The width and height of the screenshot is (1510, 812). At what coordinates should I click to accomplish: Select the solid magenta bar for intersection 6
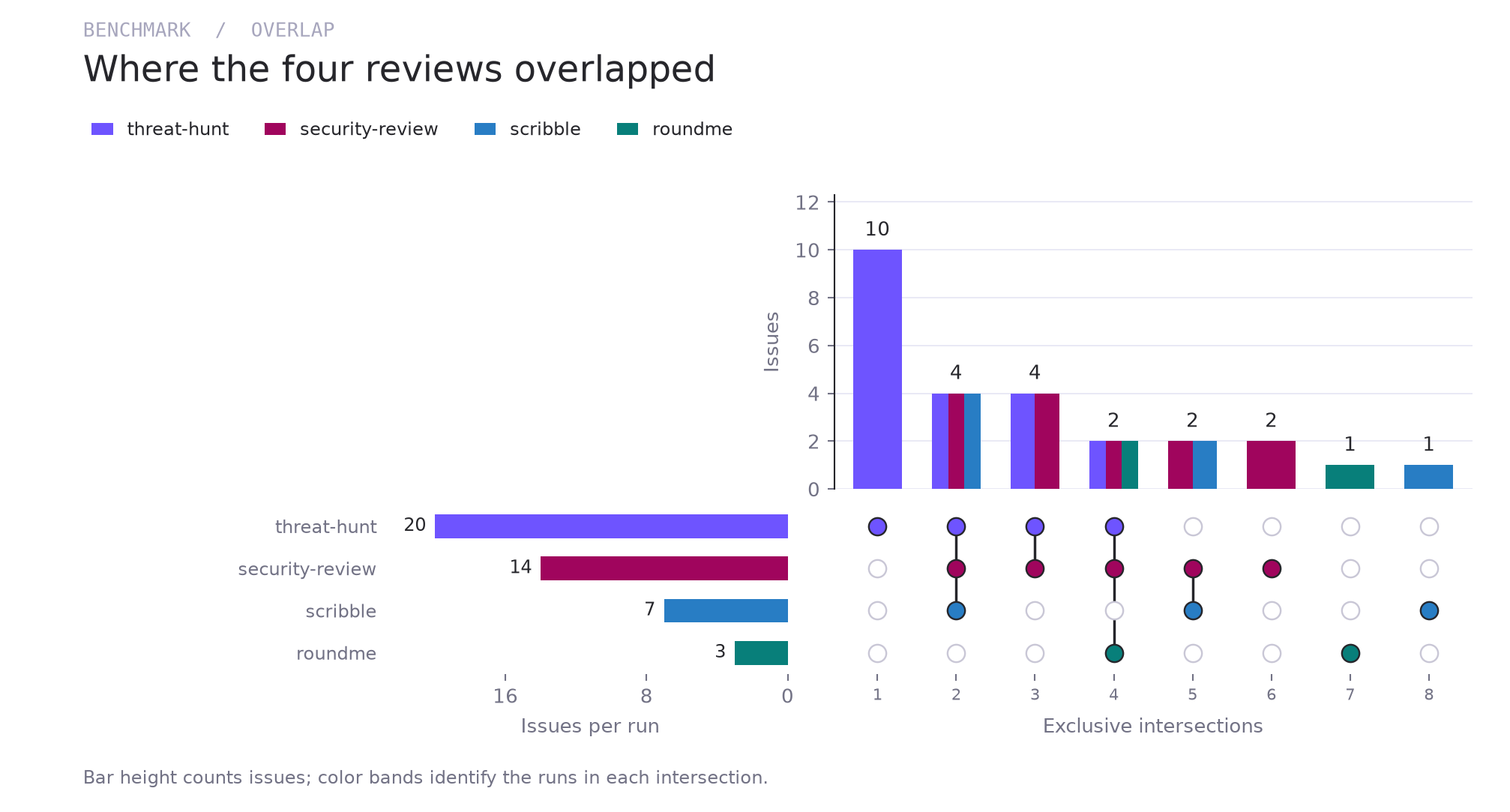click(1271, 465)
